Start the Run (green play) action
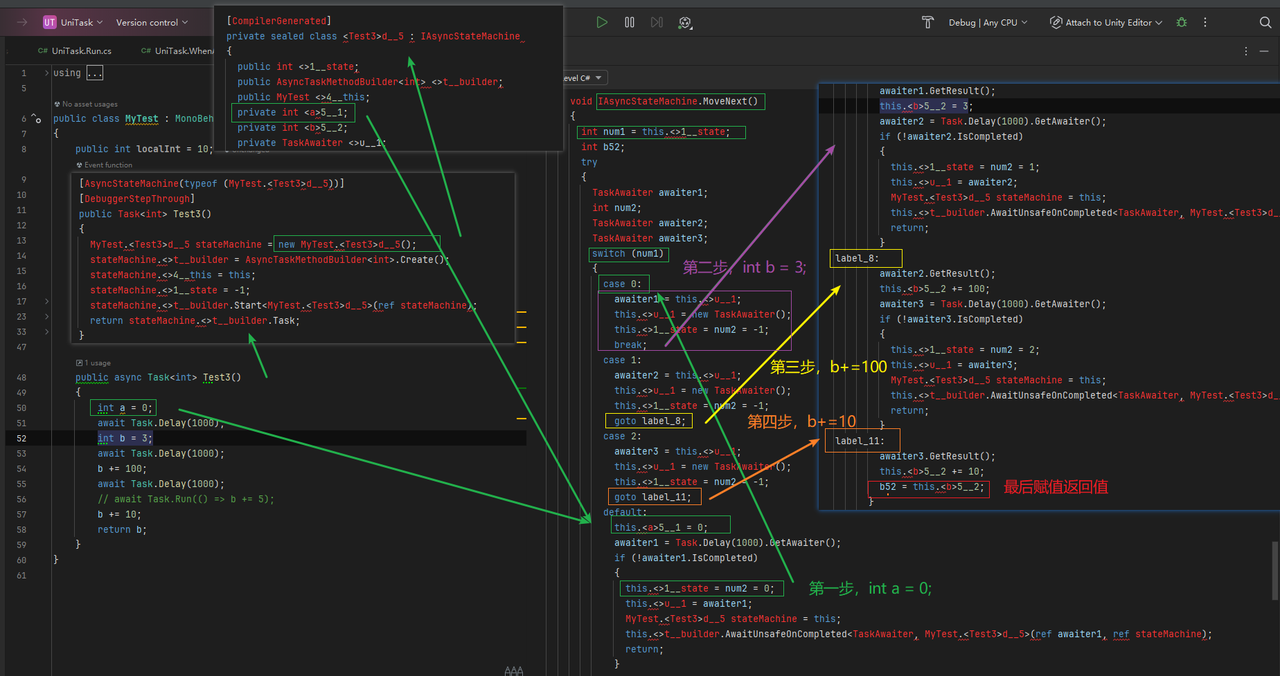This screenshot has width=1280, height=676. coord(601,22)
